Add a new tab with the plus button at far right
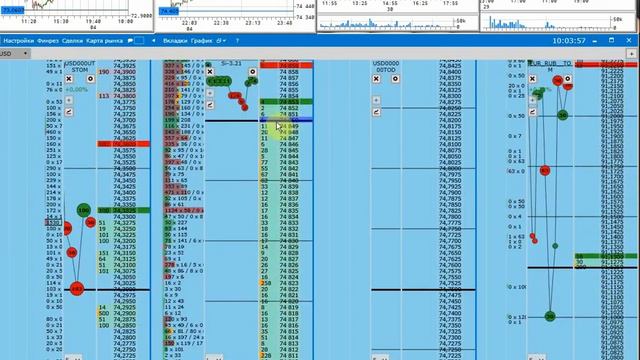Screen dimensions: 640x360 (x=631, y=54)
